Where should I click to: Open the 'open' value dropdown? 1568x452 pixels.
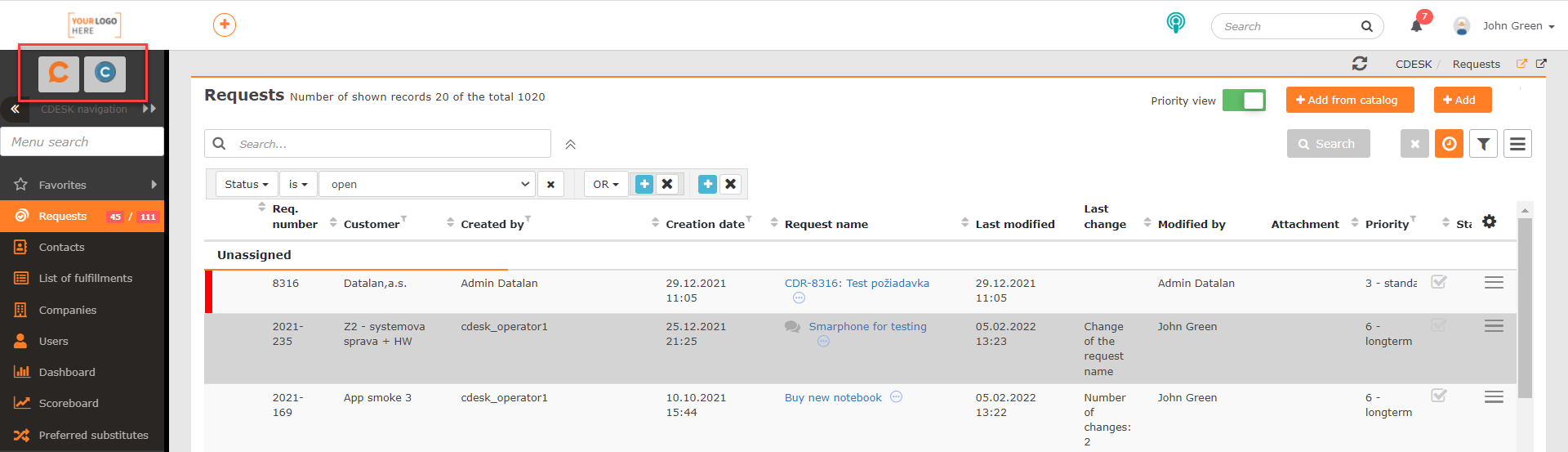(427, 185)
